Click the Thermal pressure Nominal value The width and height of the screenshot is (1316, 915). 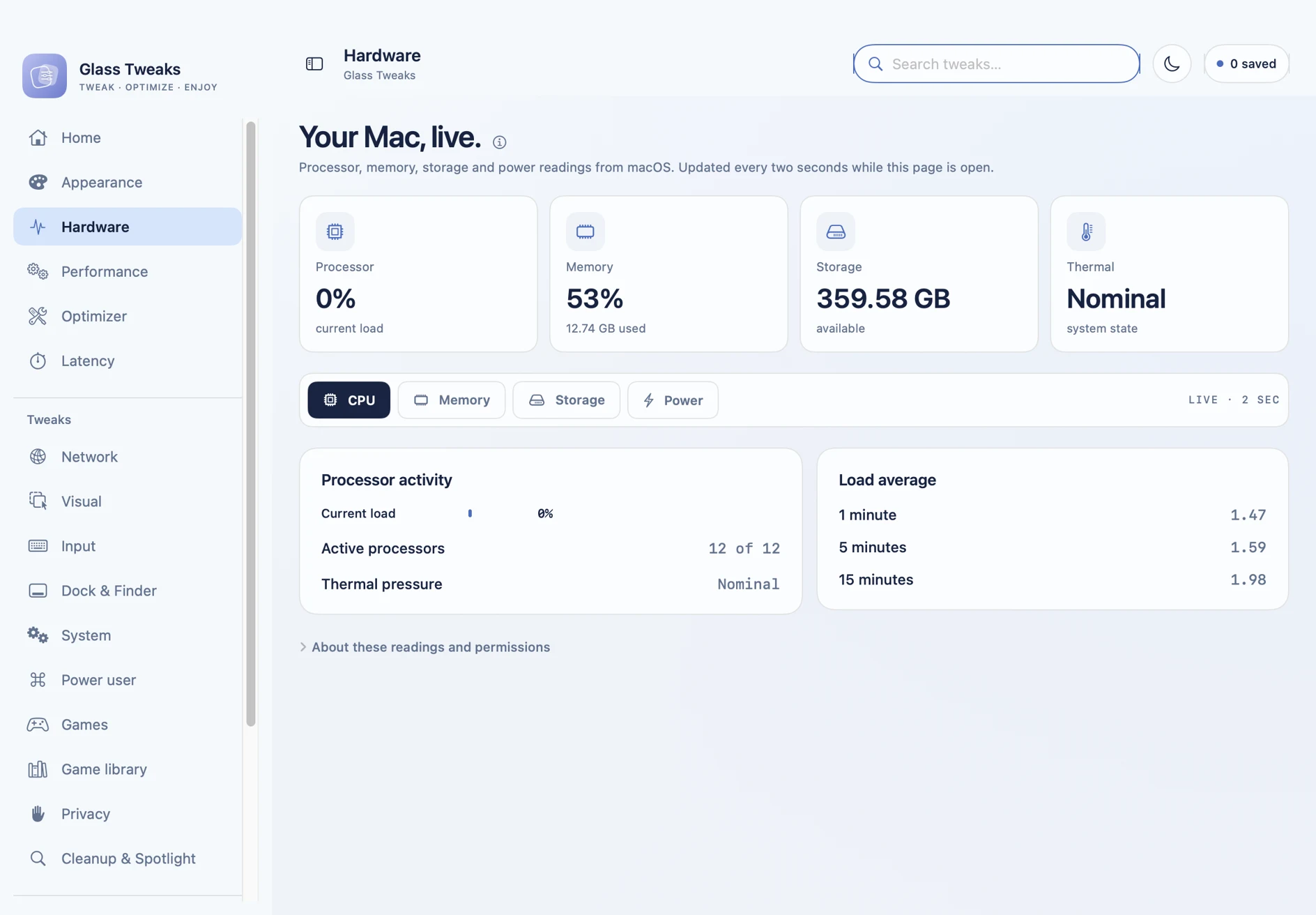point(748,584)
